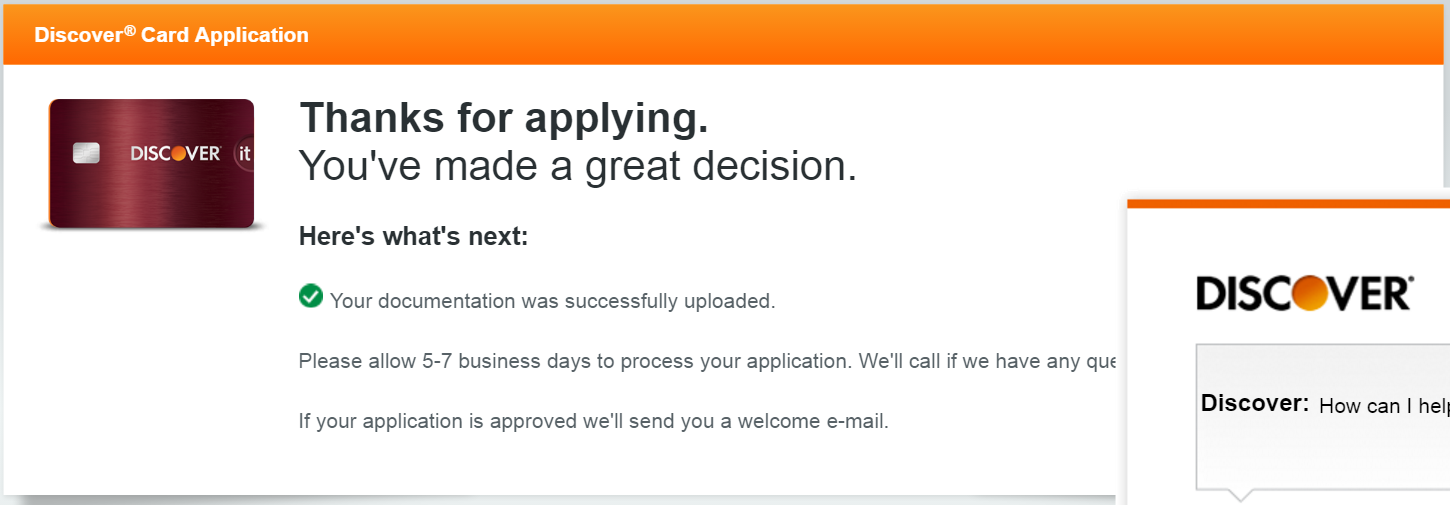Click the DISCOVER wordmark on the card
The height and width of the screenshot is (505, 1450).
coord(175,154)
